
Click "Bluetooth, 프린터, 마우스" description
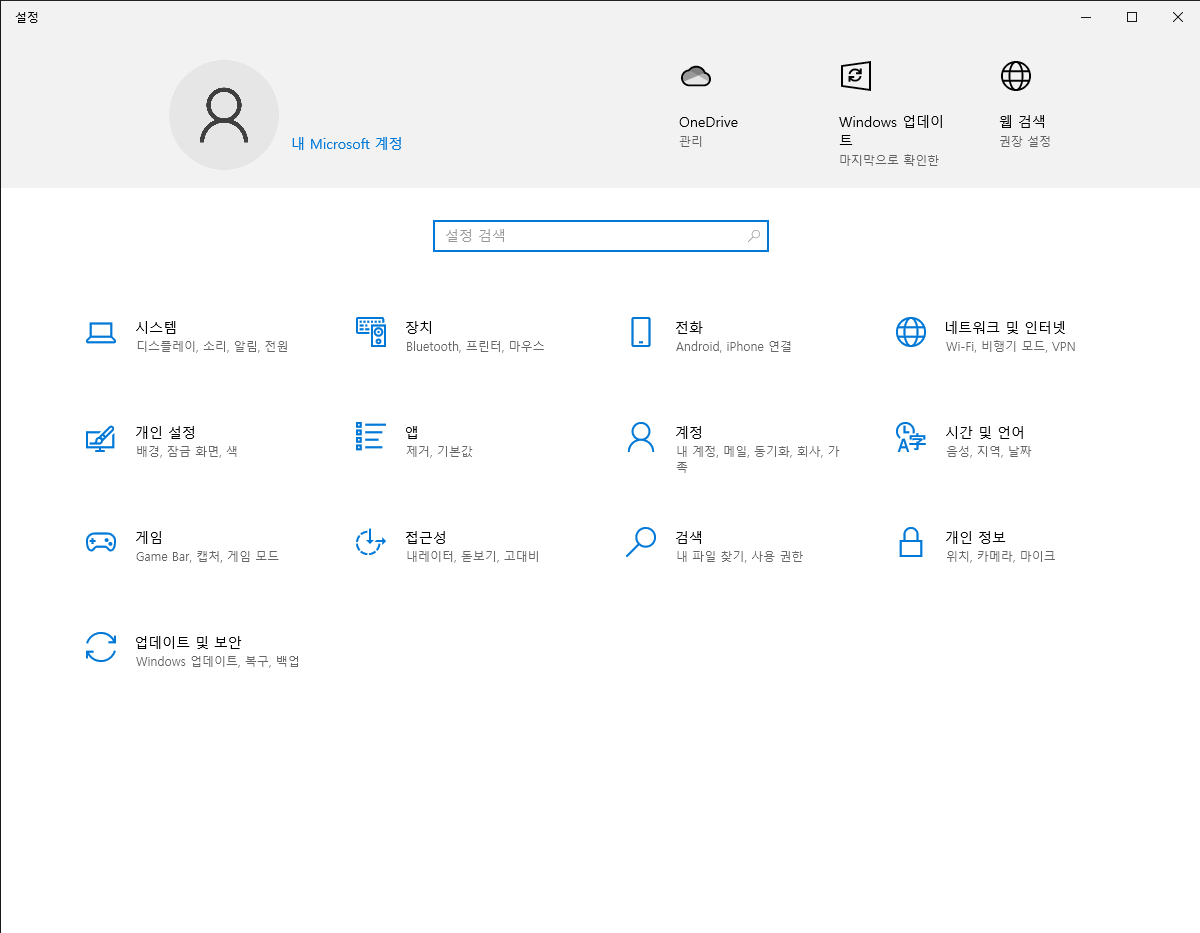coord(475,347)
